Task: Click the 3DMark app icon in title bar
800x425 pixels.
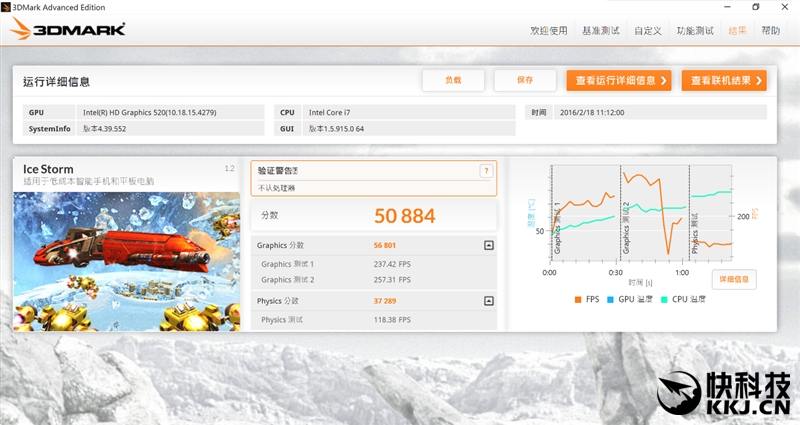Action: (6, 7)
